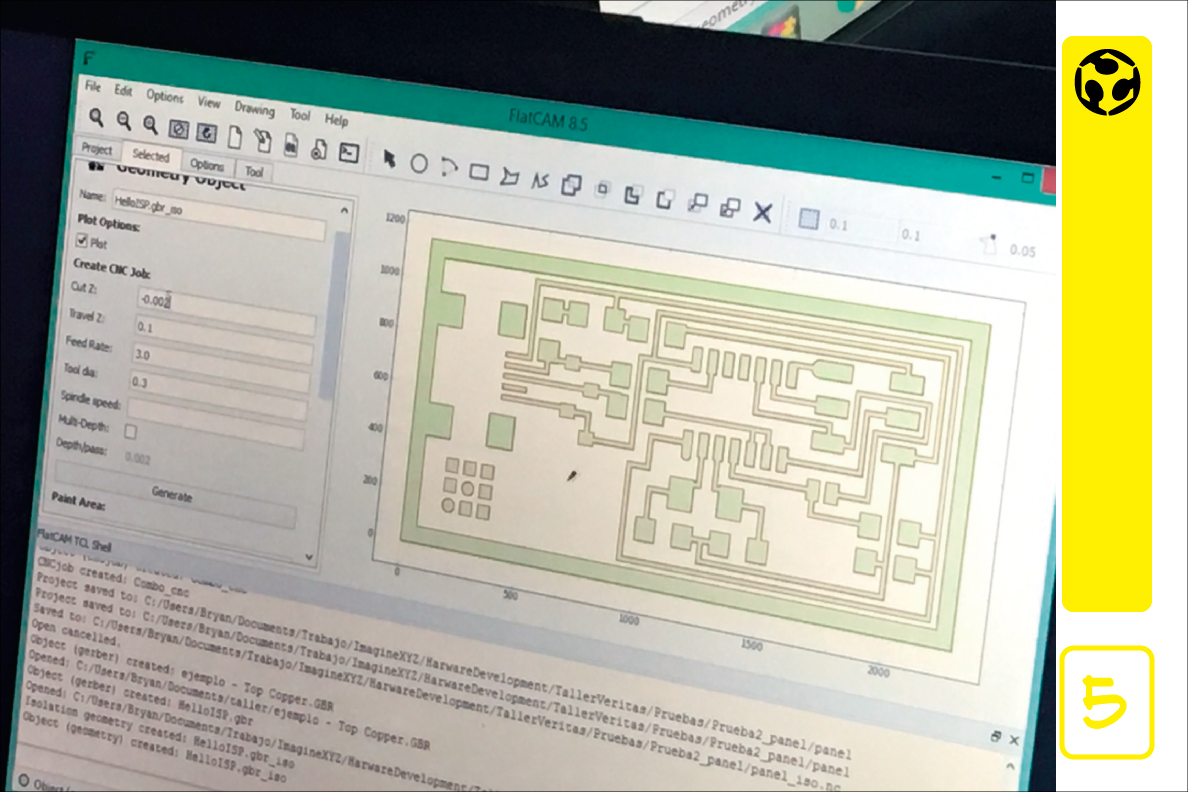
Task: Click the third magnifier zoom icon
Action: click(x=150, y=124)
